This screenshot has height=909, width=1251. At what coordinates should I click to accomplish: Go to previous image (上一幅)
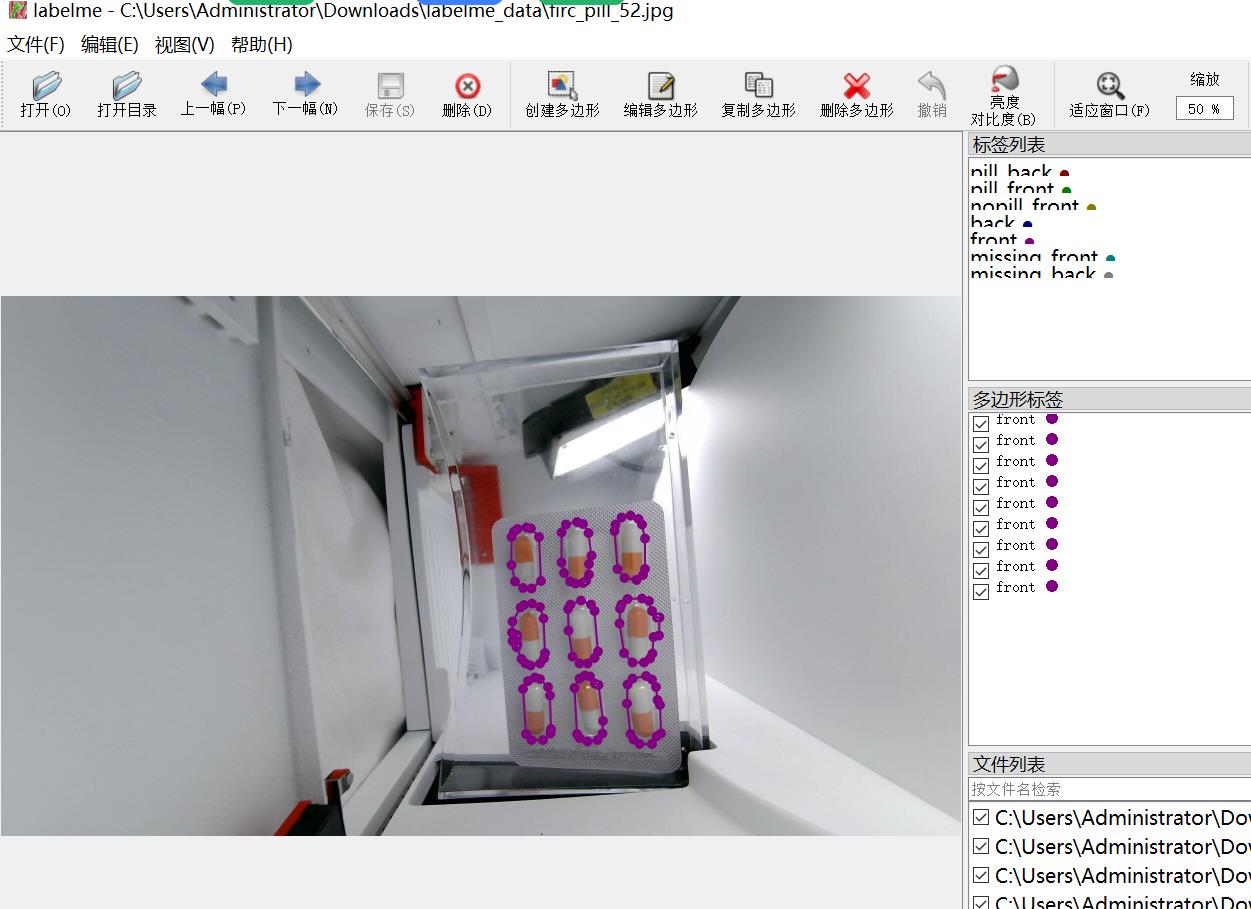[x=213, y=94]
